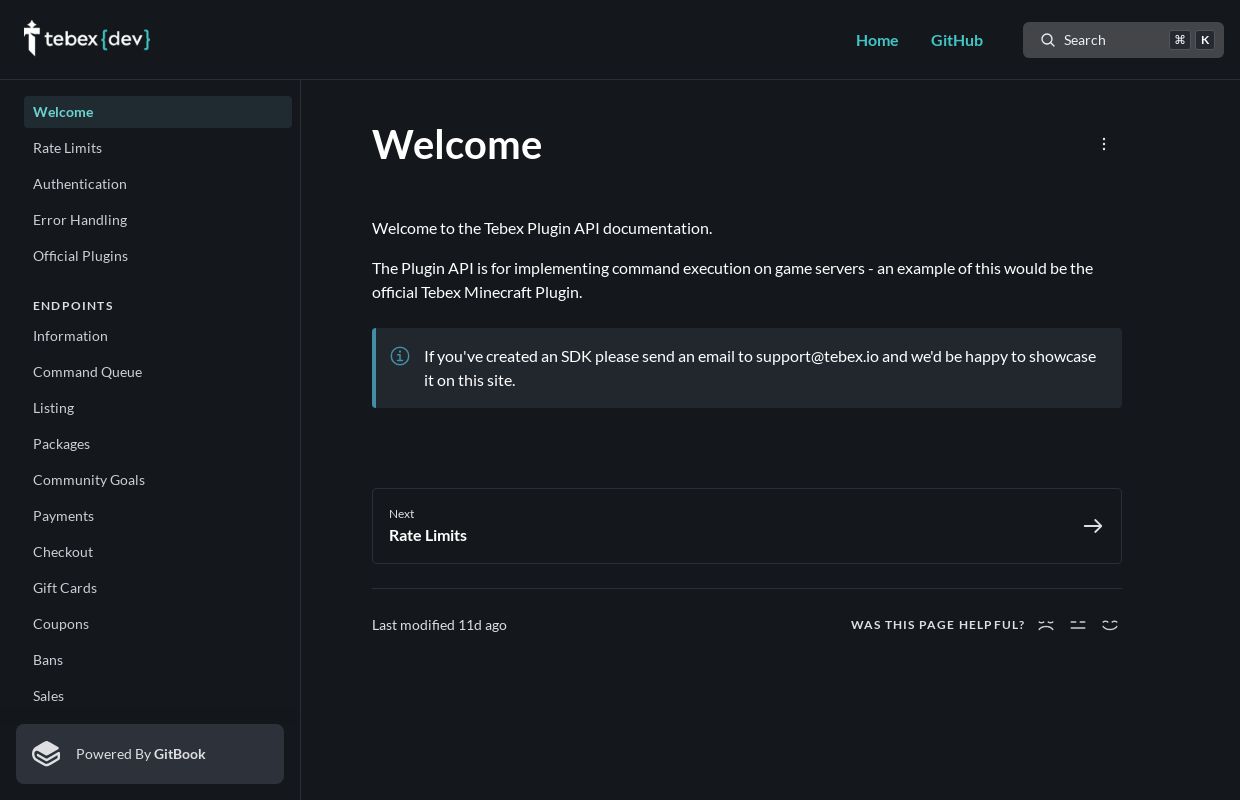Screen dimensions: 1240x800
Task: Click the 'WAS THIS PAGE HELPFUL?' label
Action: [938, 625]
